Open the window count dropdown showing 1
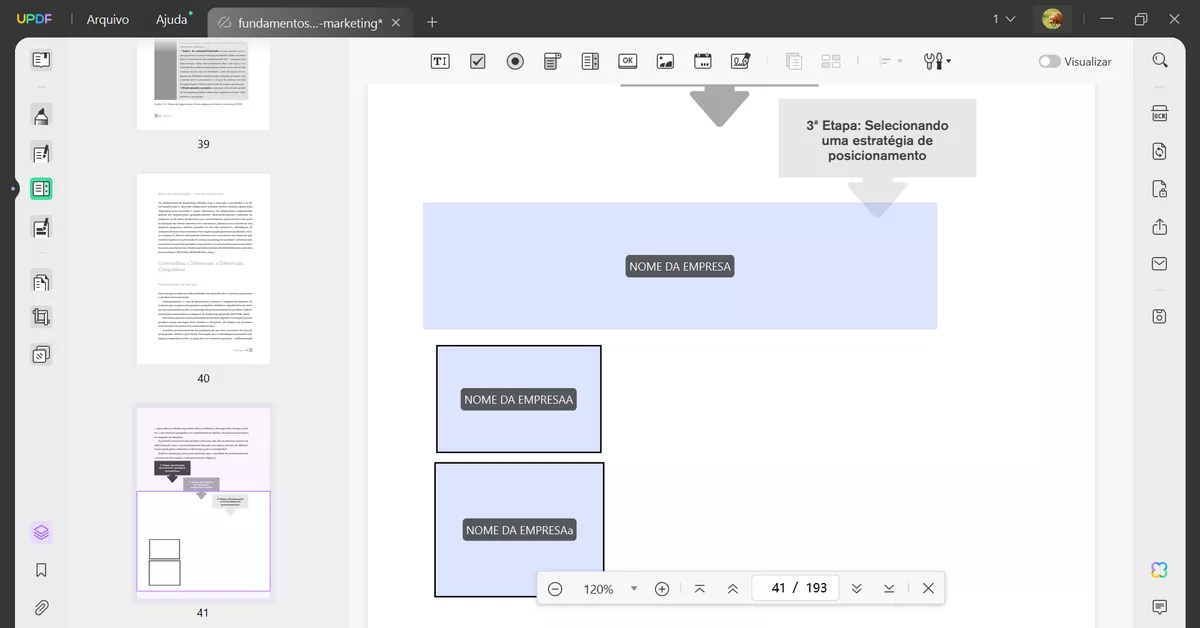 pos(1003,19)
